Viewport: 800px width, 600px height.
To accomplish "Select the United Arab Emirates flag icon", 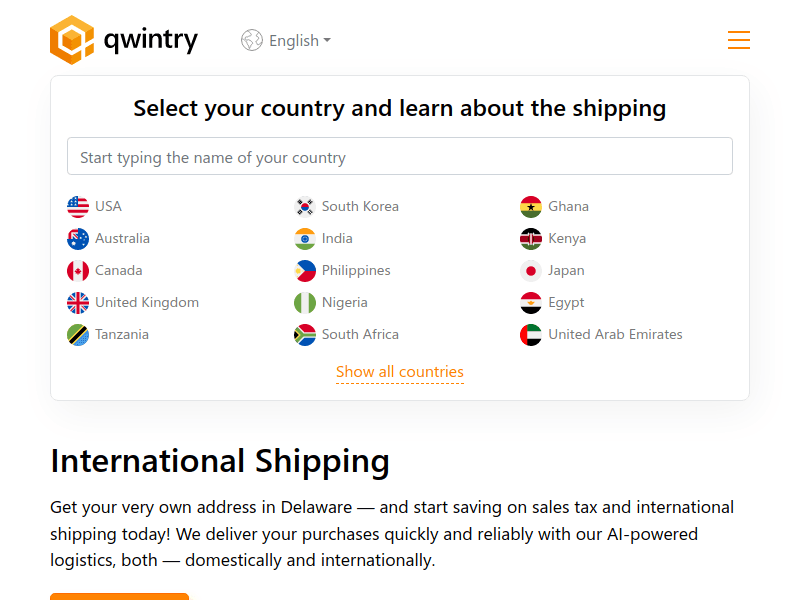I will coord(530,334).
